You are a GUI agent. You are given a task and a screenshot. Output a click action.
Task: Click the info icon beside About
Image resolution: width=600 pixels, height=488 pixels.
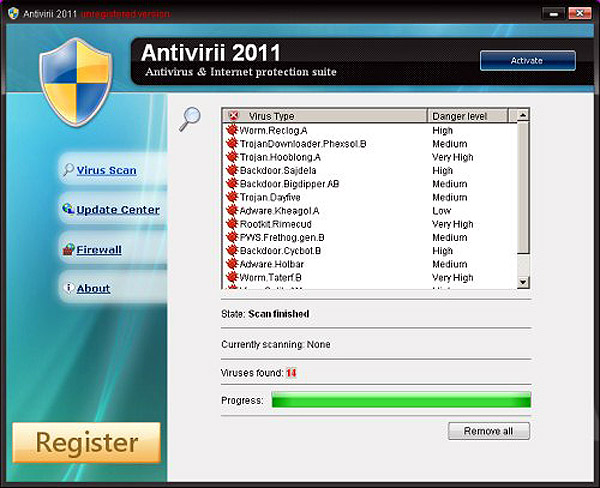[x=69, y=288]
